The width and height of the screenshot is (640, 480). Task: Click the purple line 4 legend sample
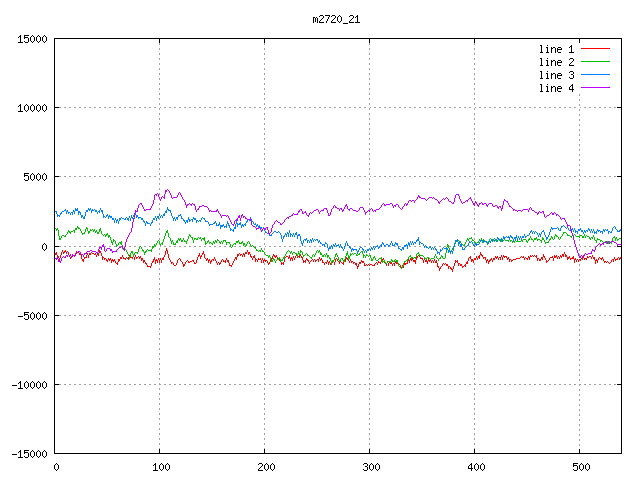595,88
